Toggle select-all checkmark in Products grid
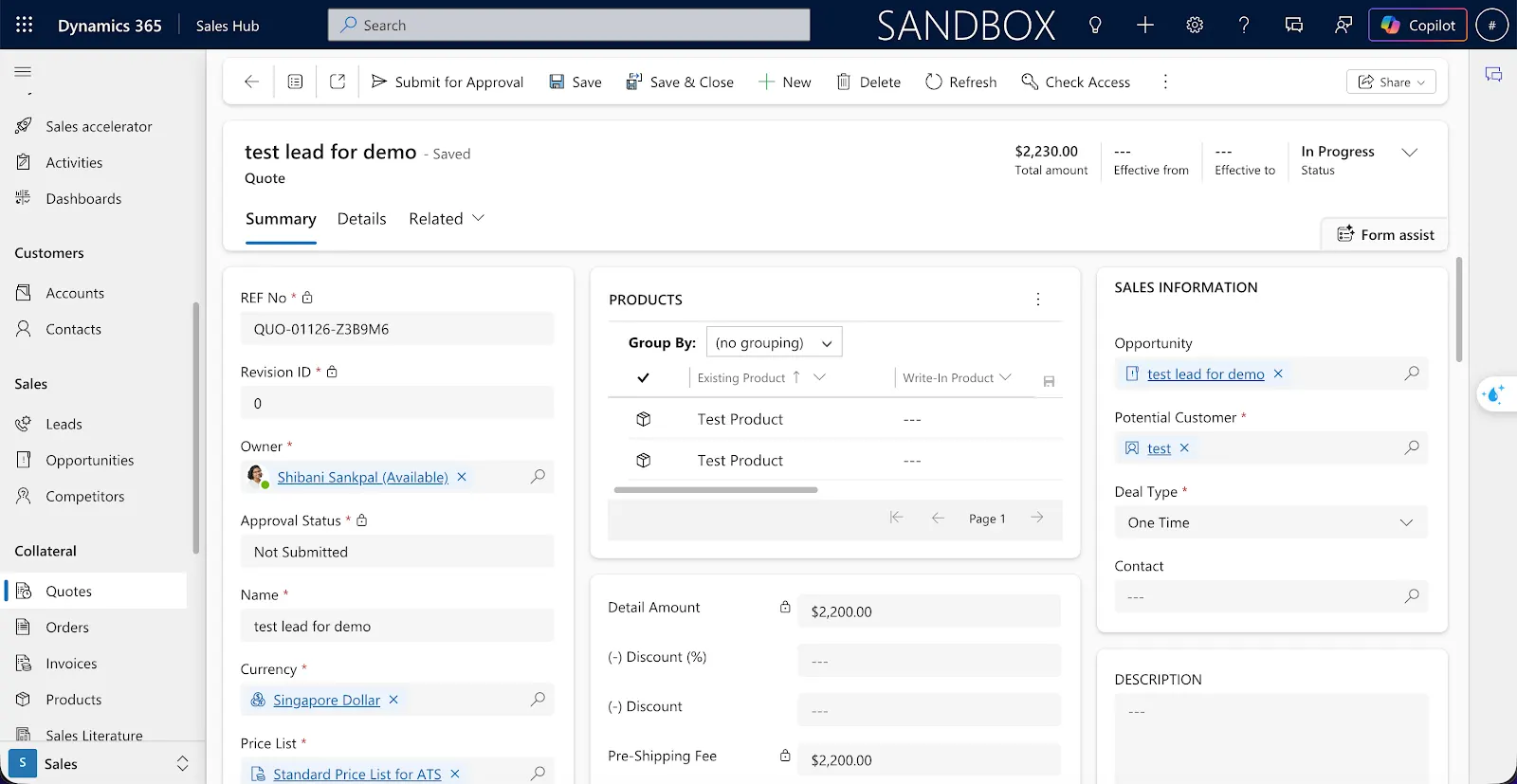Screen dimensions: 1517x784 click(643, 377)
